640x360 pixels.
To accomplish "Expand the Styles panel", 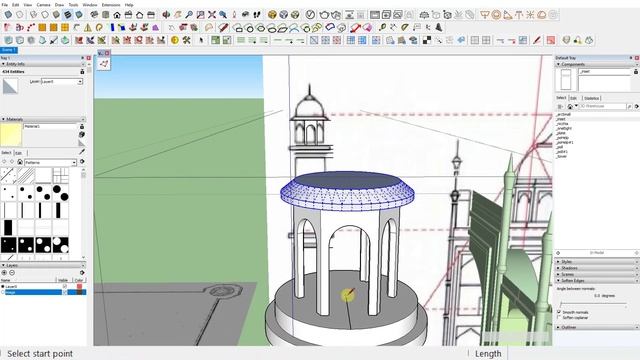I will pyautogui.click(x=559, y=262).
